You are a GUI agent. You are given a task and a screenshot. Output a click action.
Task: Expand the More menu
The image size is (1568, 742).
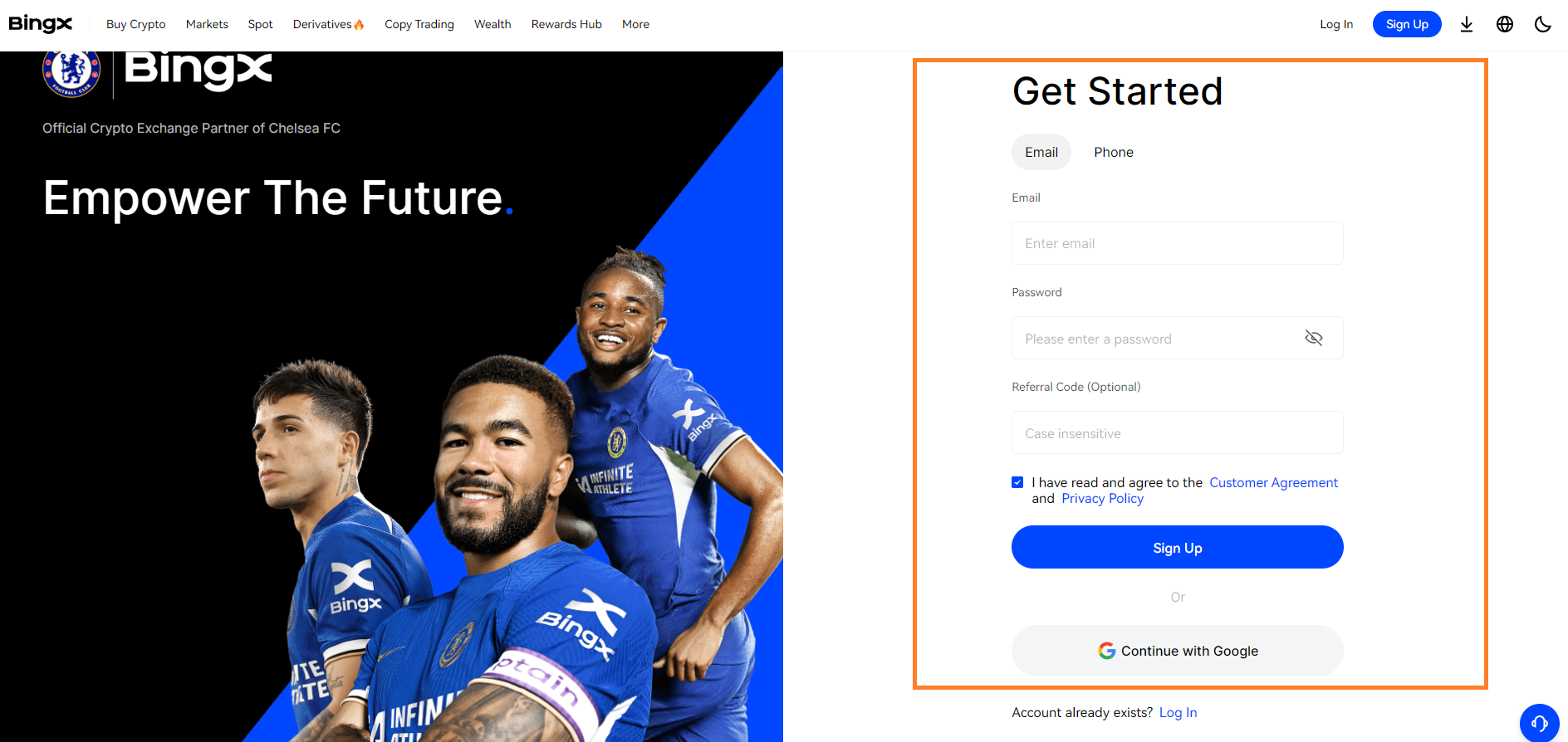tap(635, 24)
